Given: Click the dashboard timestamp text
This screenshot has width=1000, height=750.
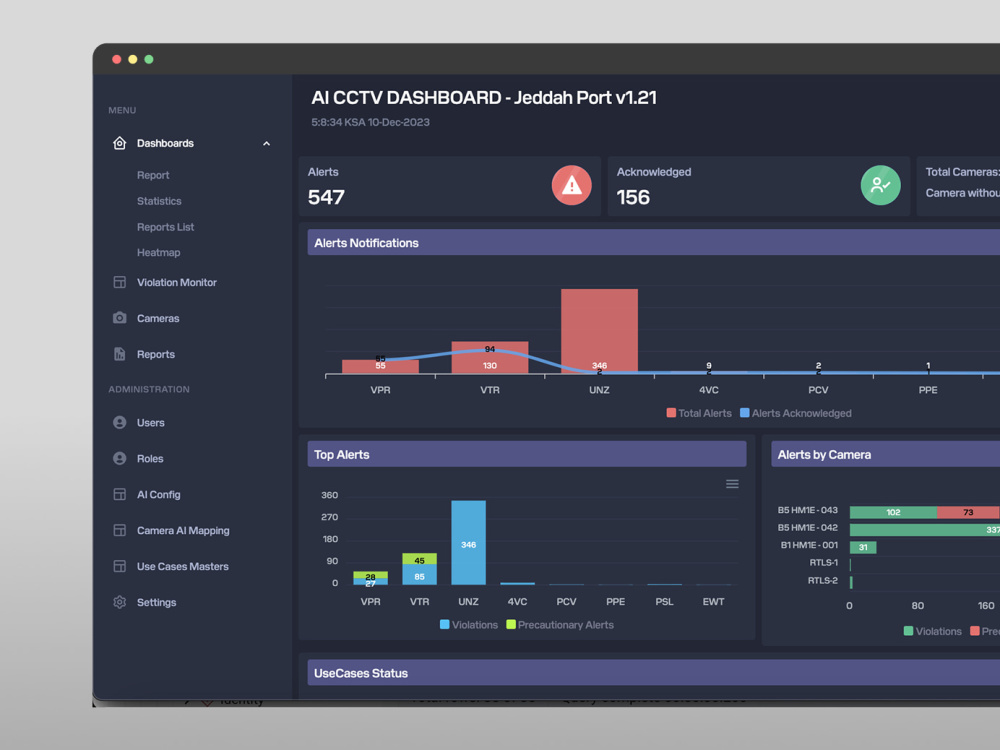Looking at the screenshot, I should click(371, 122).
